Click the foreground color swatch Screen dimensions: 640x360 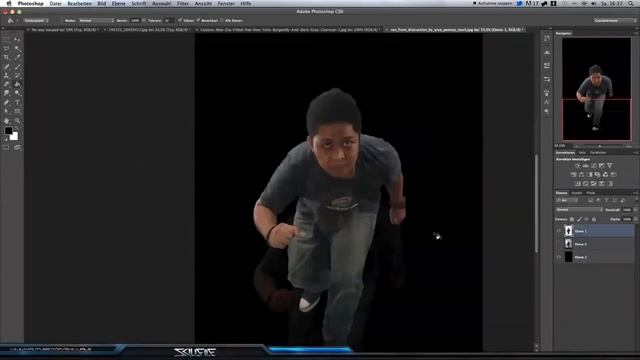click(8, 131)
